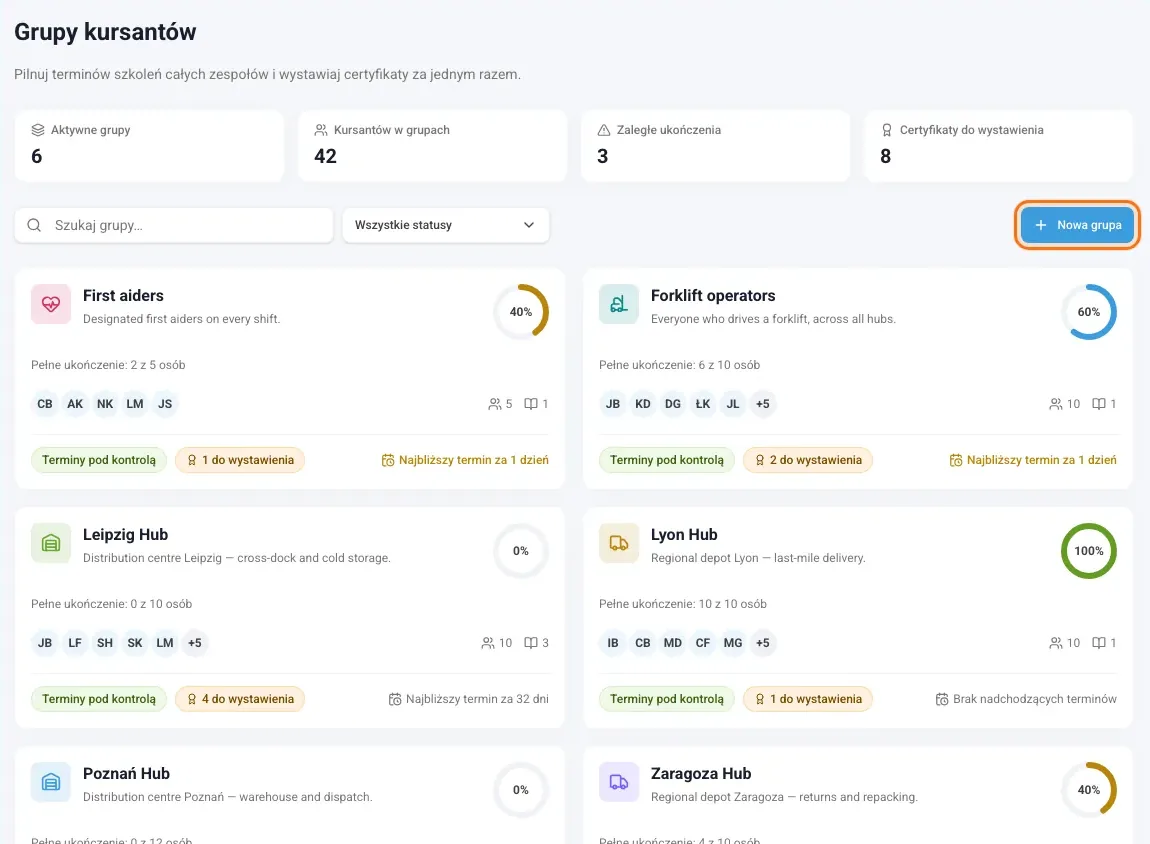
Task: Click 'Pełne ukończenie: 2 z 5 osób' text
Action: (x=108, y=364)
